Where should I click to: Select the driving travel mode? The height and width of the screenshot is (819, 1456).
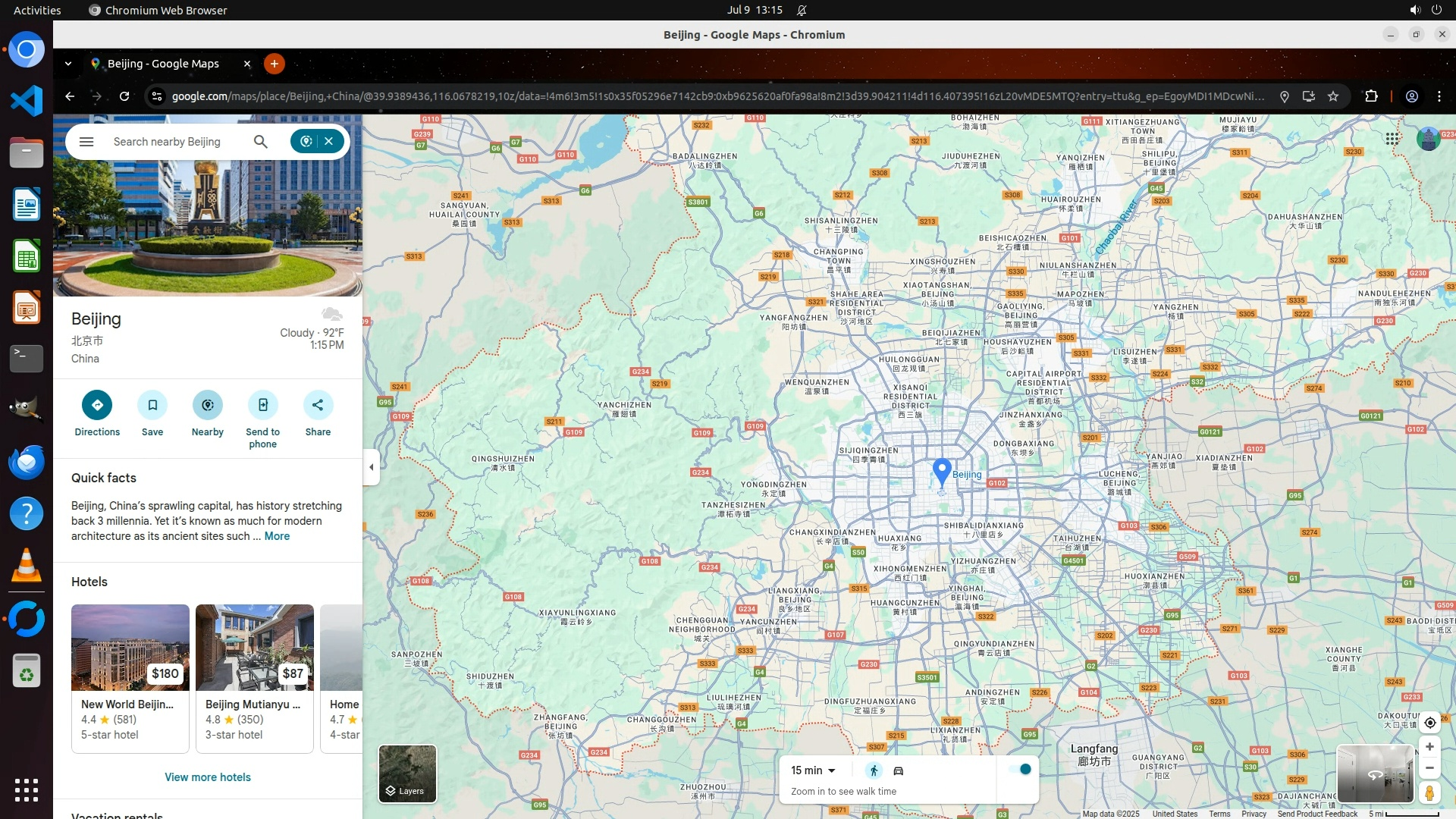point(899,770)
